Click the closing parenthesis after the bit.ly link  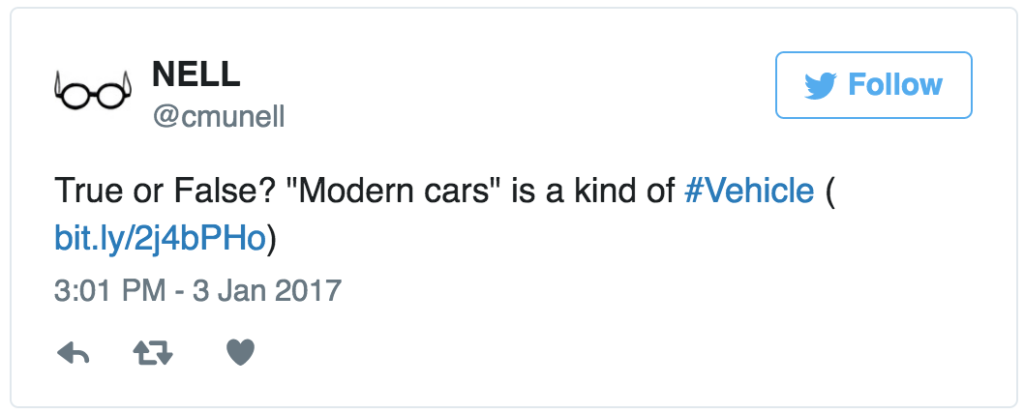coord(272,240)
